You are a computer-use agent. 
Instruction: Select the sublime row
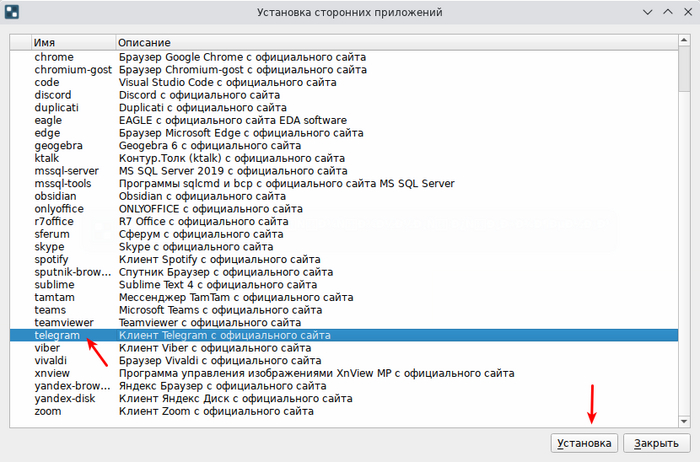[344, 285]
